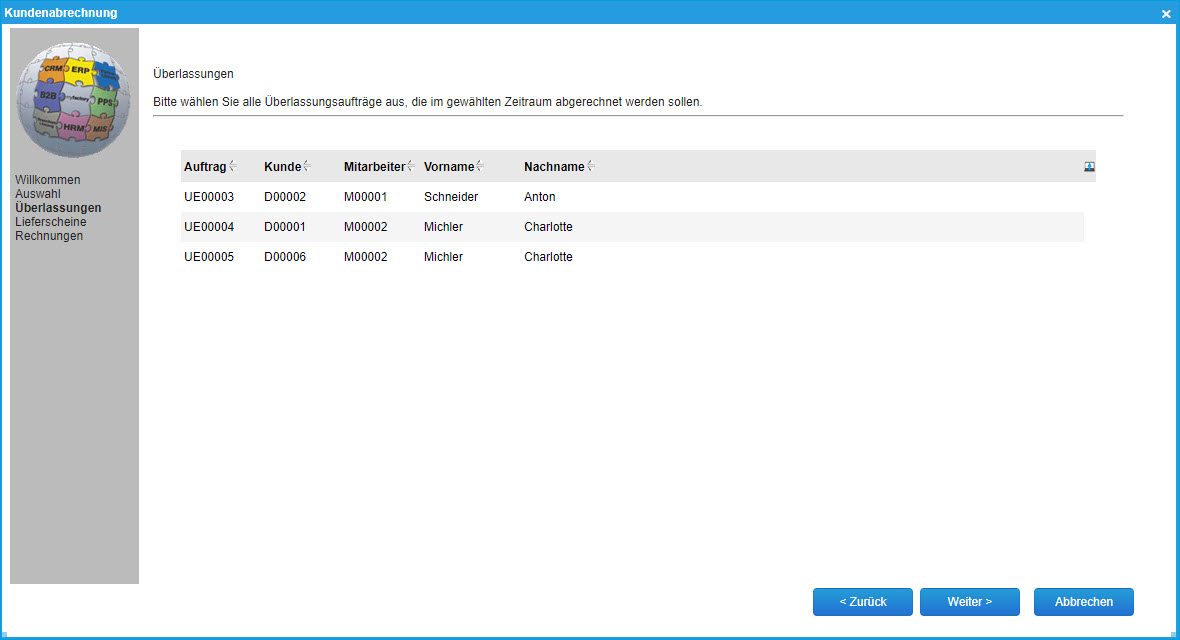
Task: Click the sort icon beside Kunde header
Action: tap(307, 166)
